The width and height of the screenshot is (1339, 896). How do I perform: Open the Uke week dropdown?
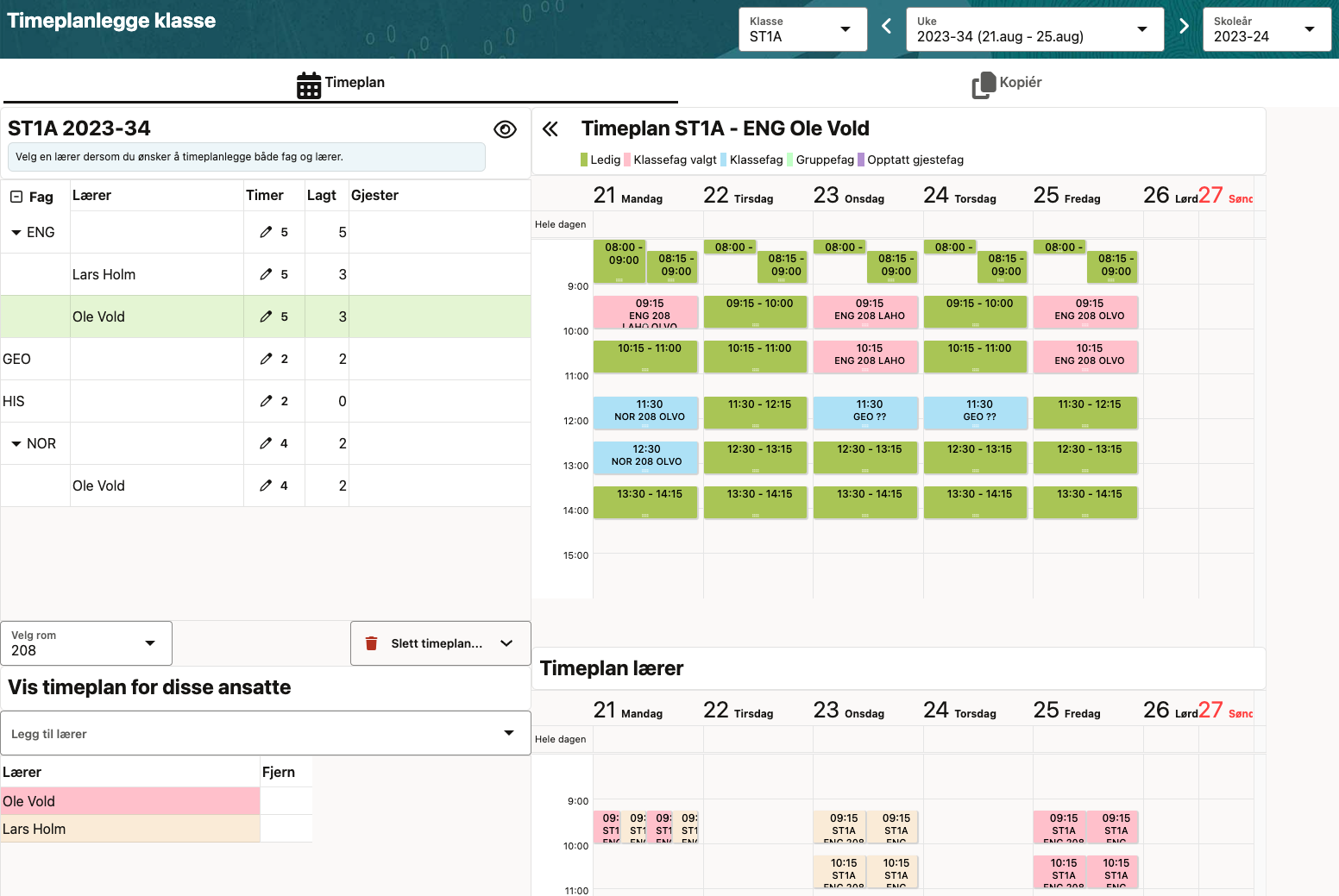tap(1034, 29)
